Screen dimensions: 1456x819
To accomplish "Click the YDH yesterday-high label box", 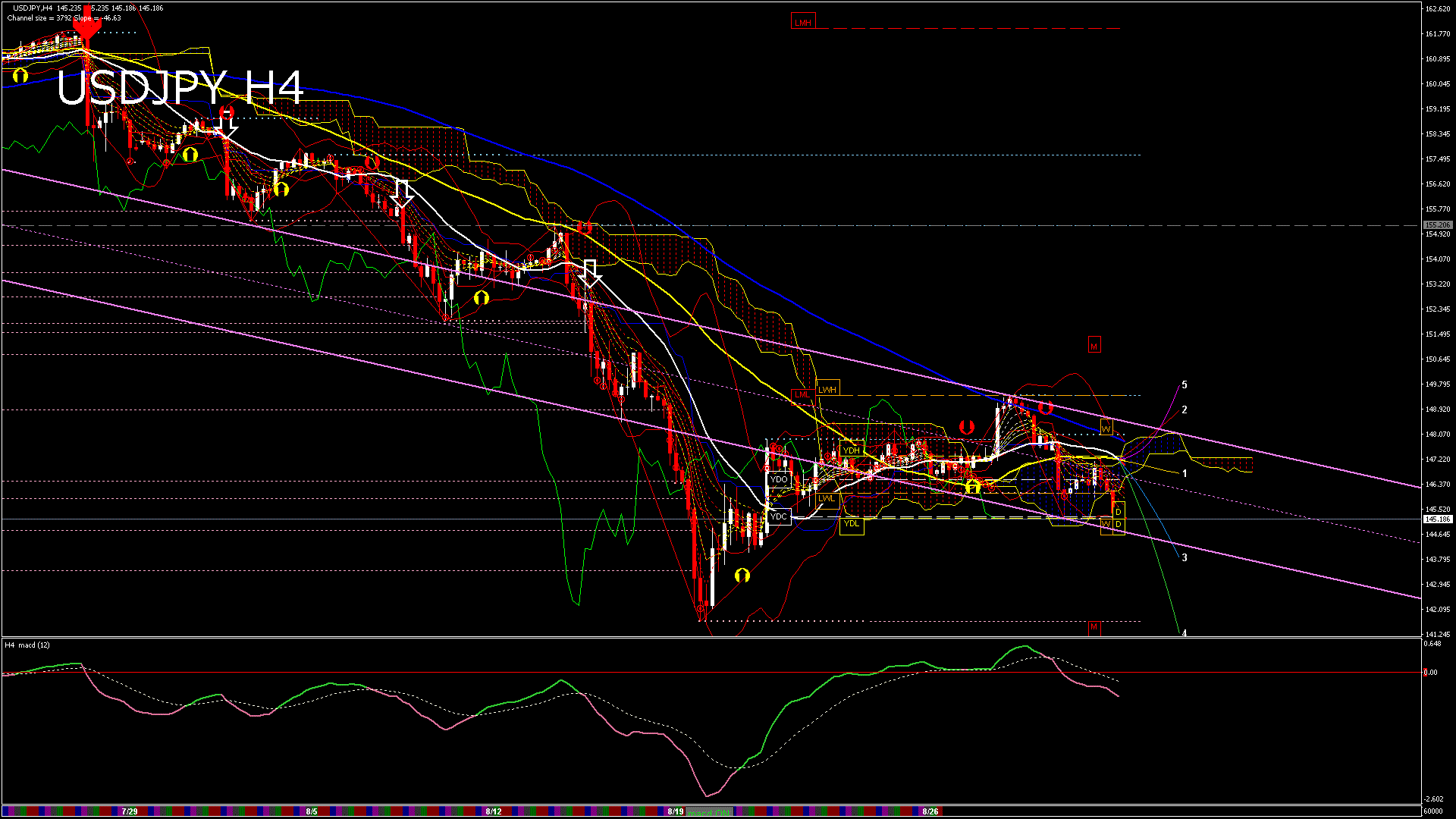I will 852,450.
